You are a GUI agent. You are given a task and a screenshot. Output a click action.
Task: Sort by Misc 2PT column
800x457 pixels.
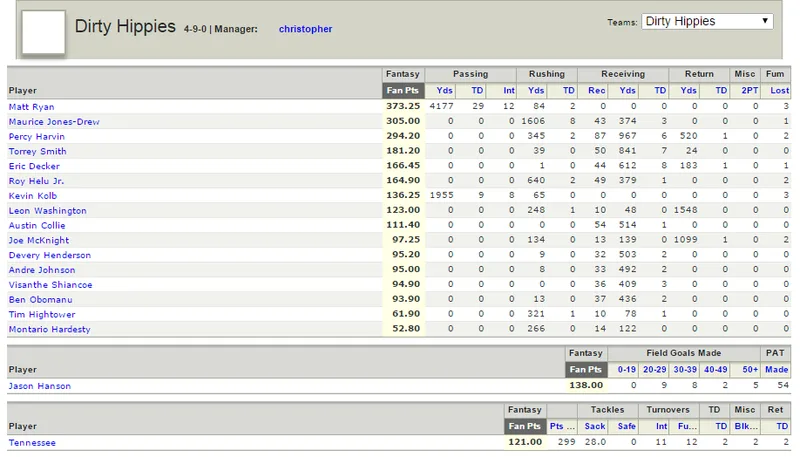[749, 90]
